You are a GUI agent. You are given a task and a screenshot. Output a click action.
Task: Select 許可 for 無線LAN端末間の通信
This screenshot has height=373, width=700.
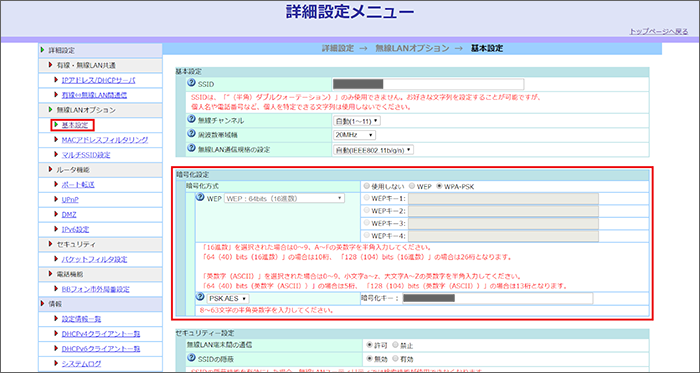369,345
